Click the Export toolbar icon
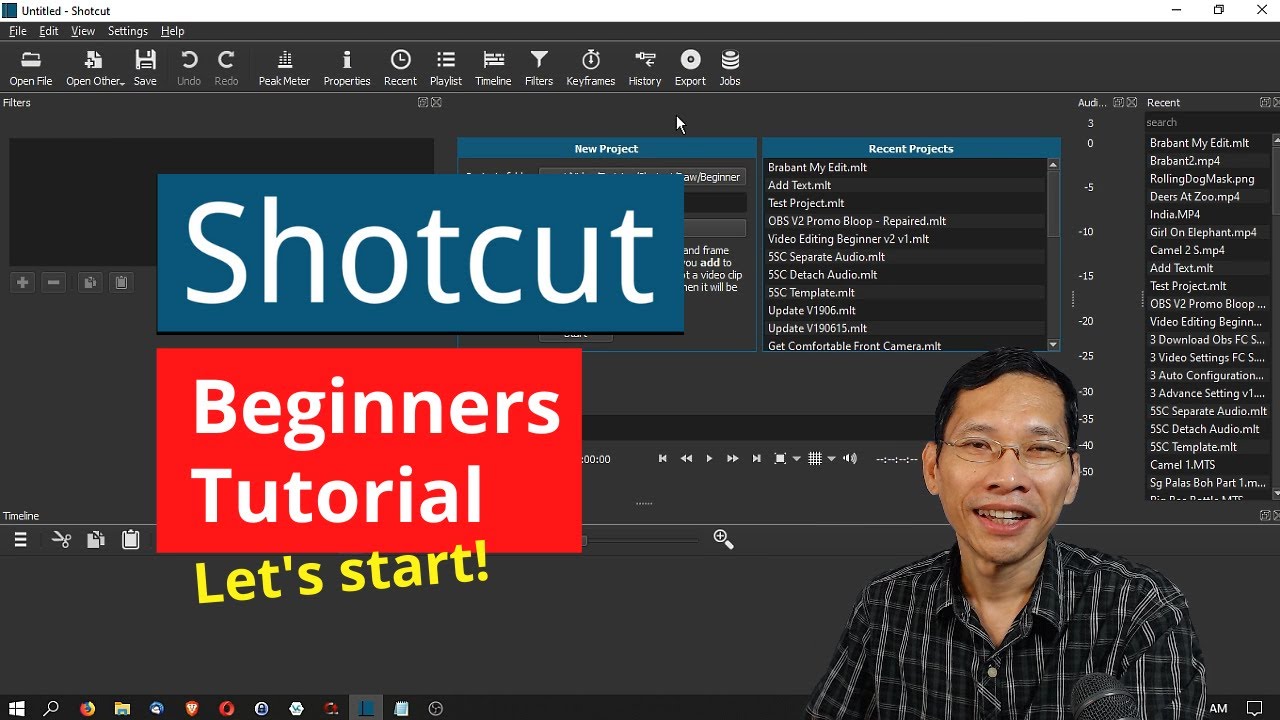Viewport: 1280px width, 720px height. coord(690,68)
